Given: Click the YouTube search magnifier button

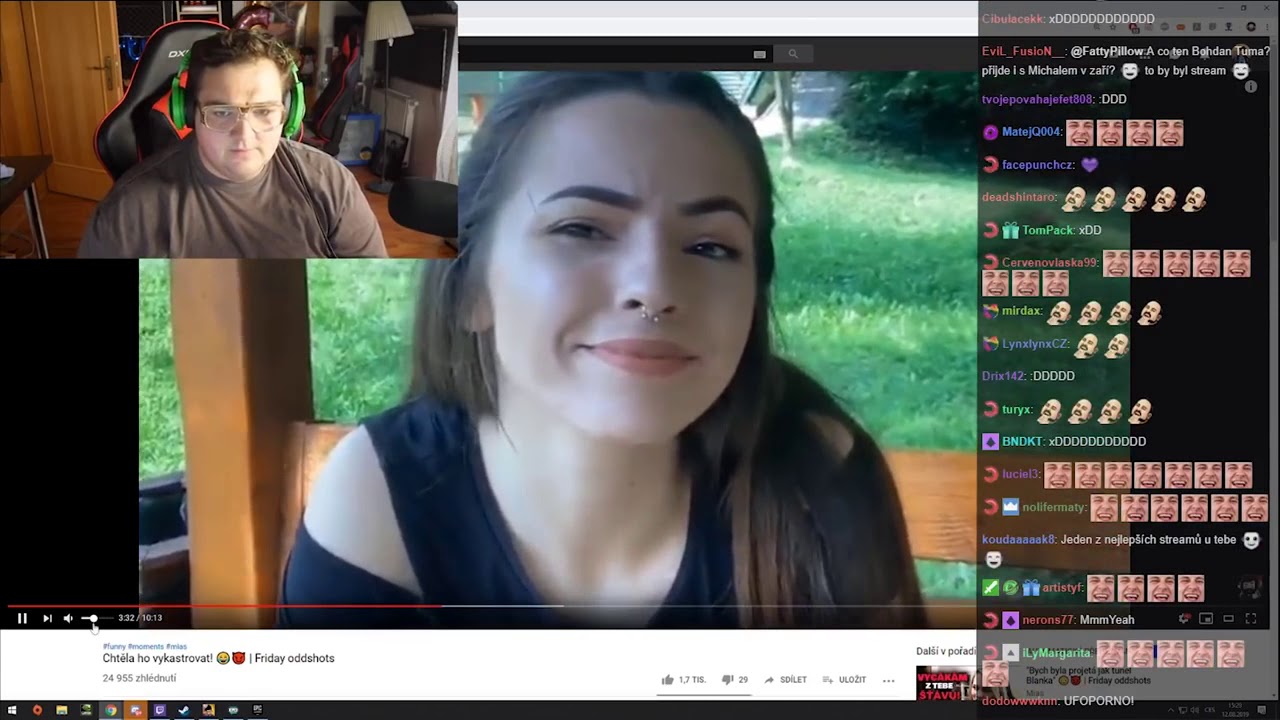Looking at the screenshot, I should [x=793, y=54].
